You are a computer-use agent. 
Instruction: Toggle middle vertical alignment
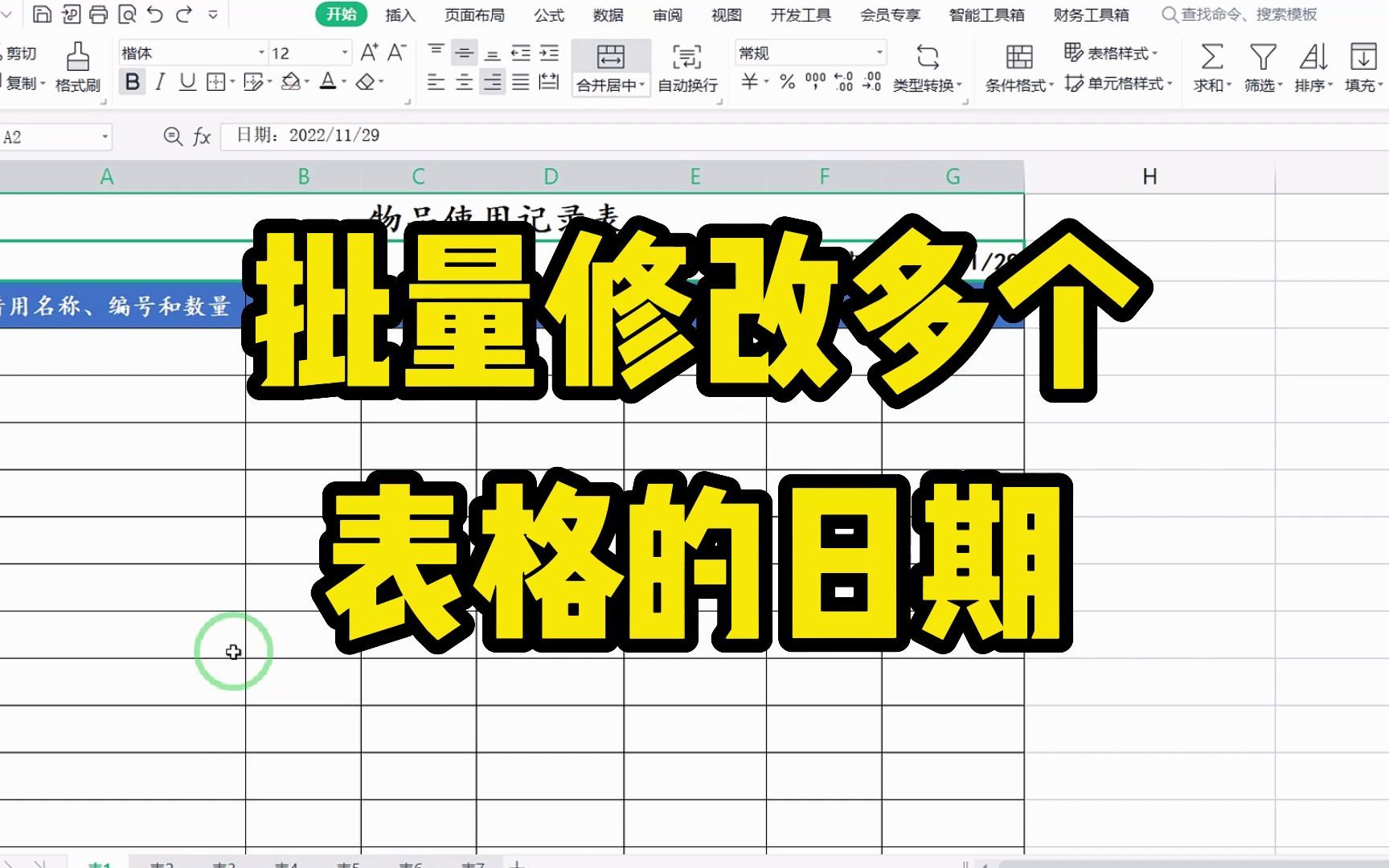[464, 53]
